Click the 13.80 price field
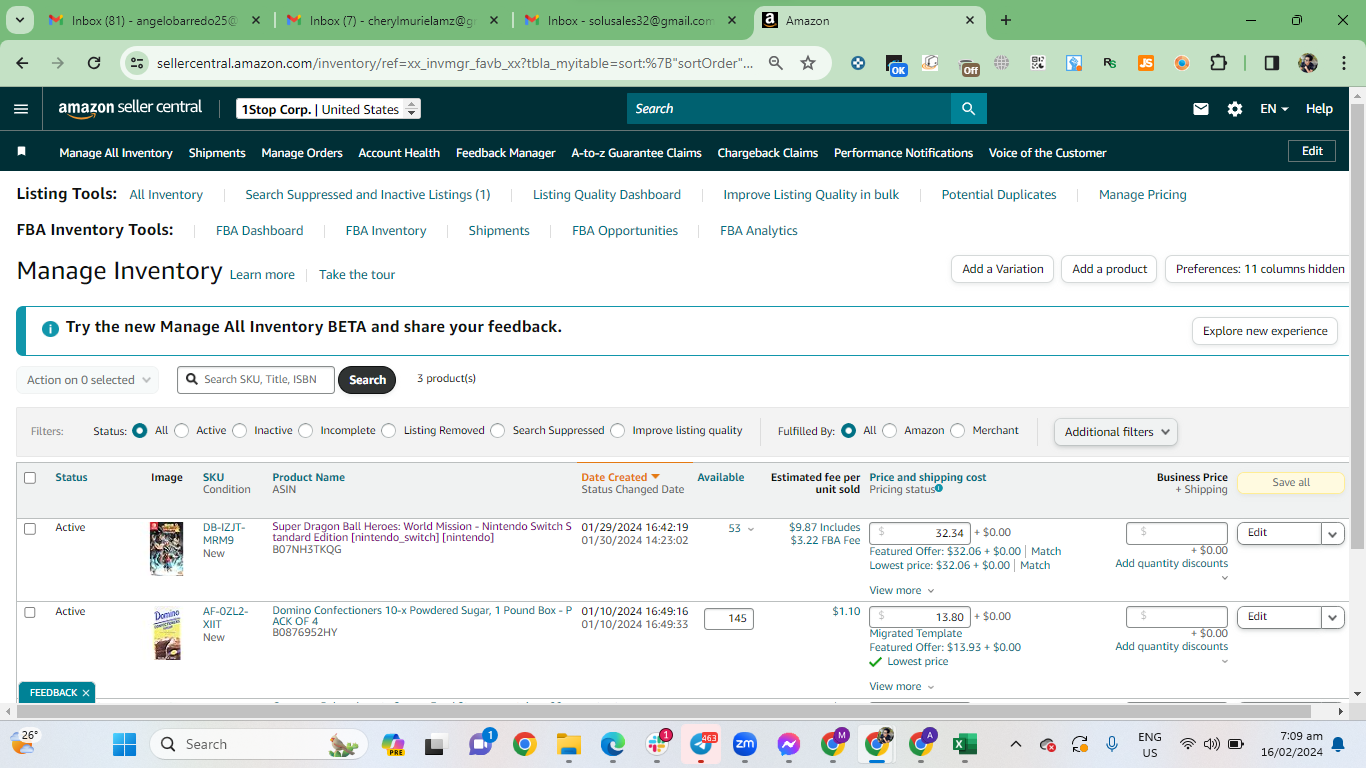1366x768 pixels. click(920, 617)
